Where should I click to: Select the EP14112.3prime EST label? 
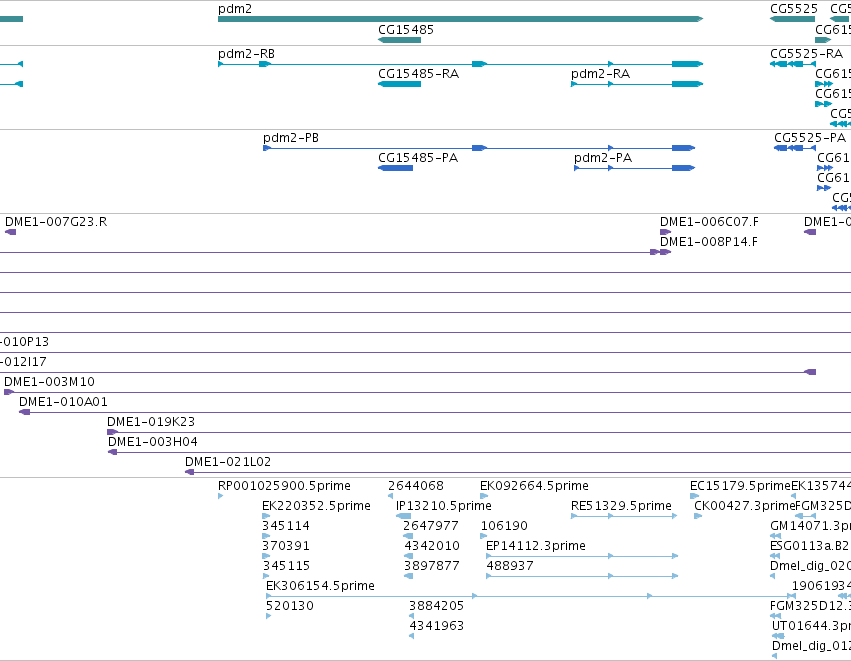click(x=536, y=546)
